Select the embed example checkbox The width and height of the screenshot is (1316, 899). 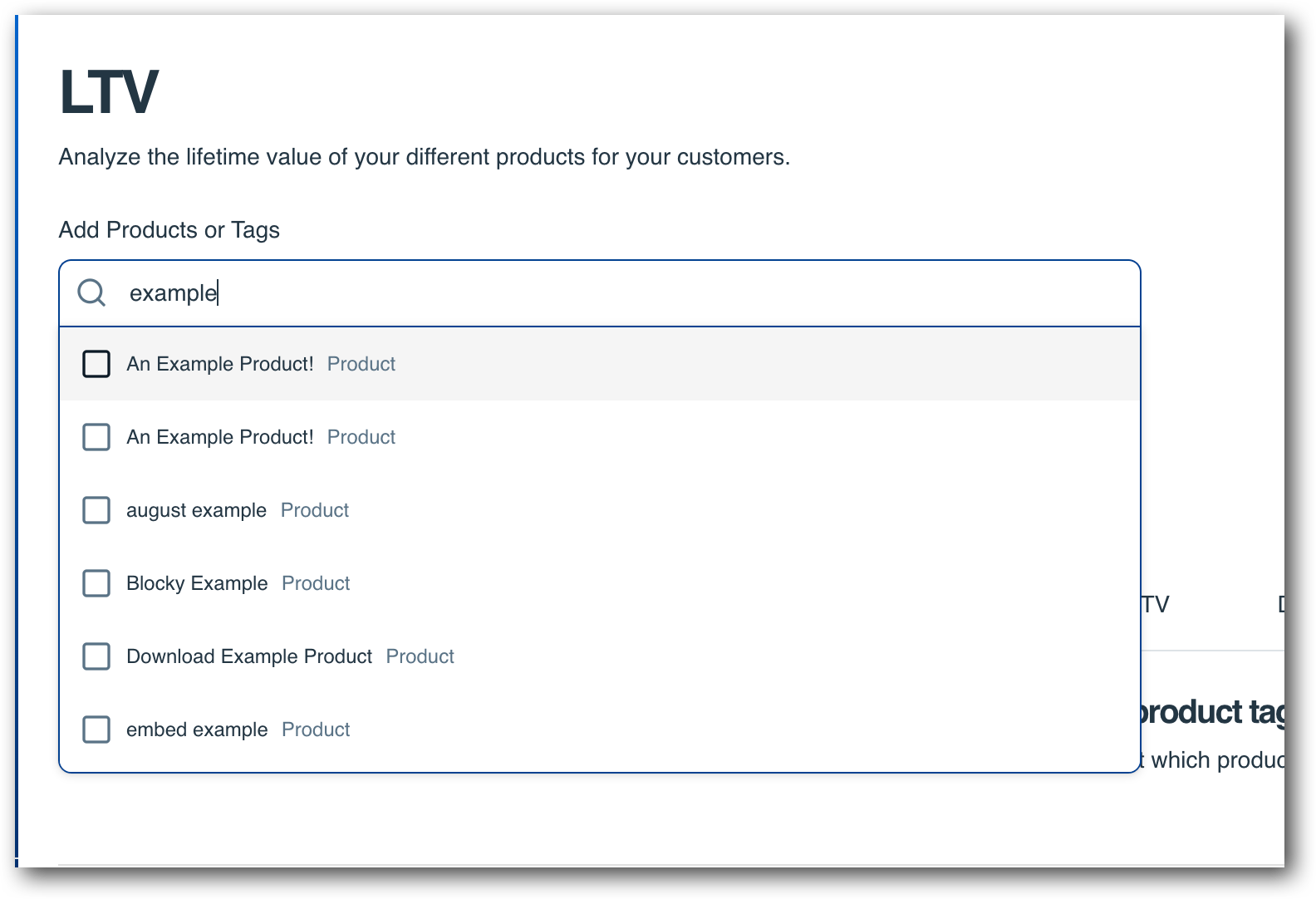click(96, 730)
